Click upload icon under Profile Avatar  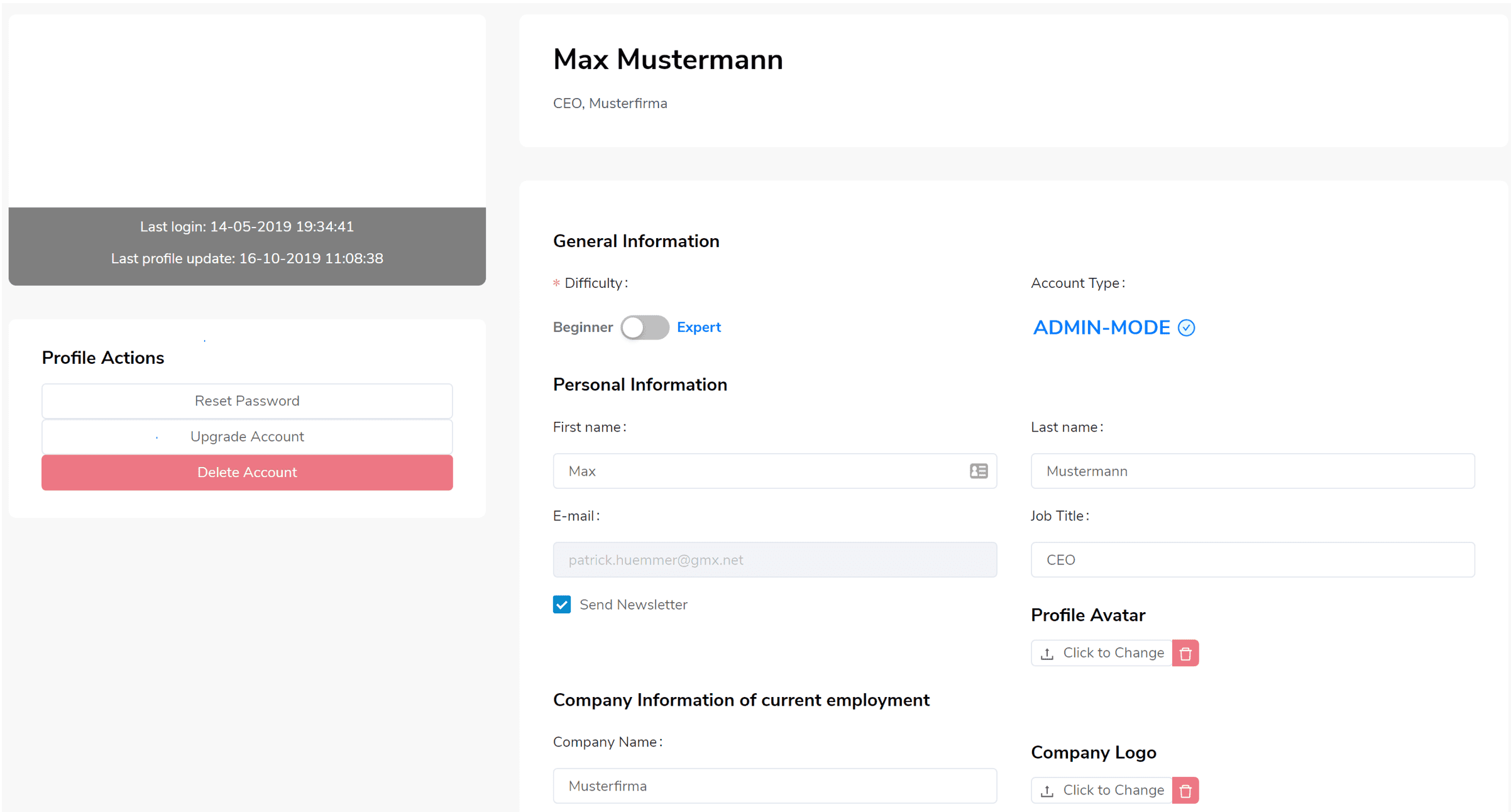click(1047, 654)
